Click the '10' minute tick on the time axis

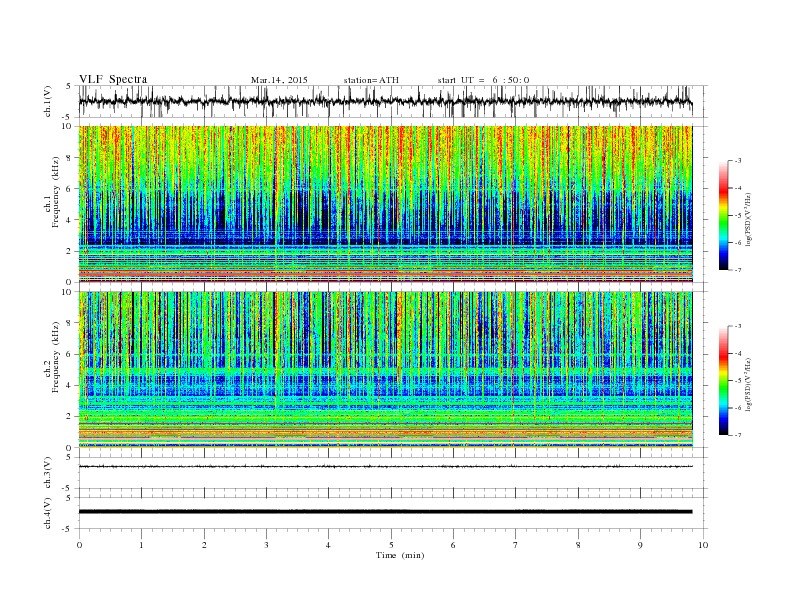point(704,545)
